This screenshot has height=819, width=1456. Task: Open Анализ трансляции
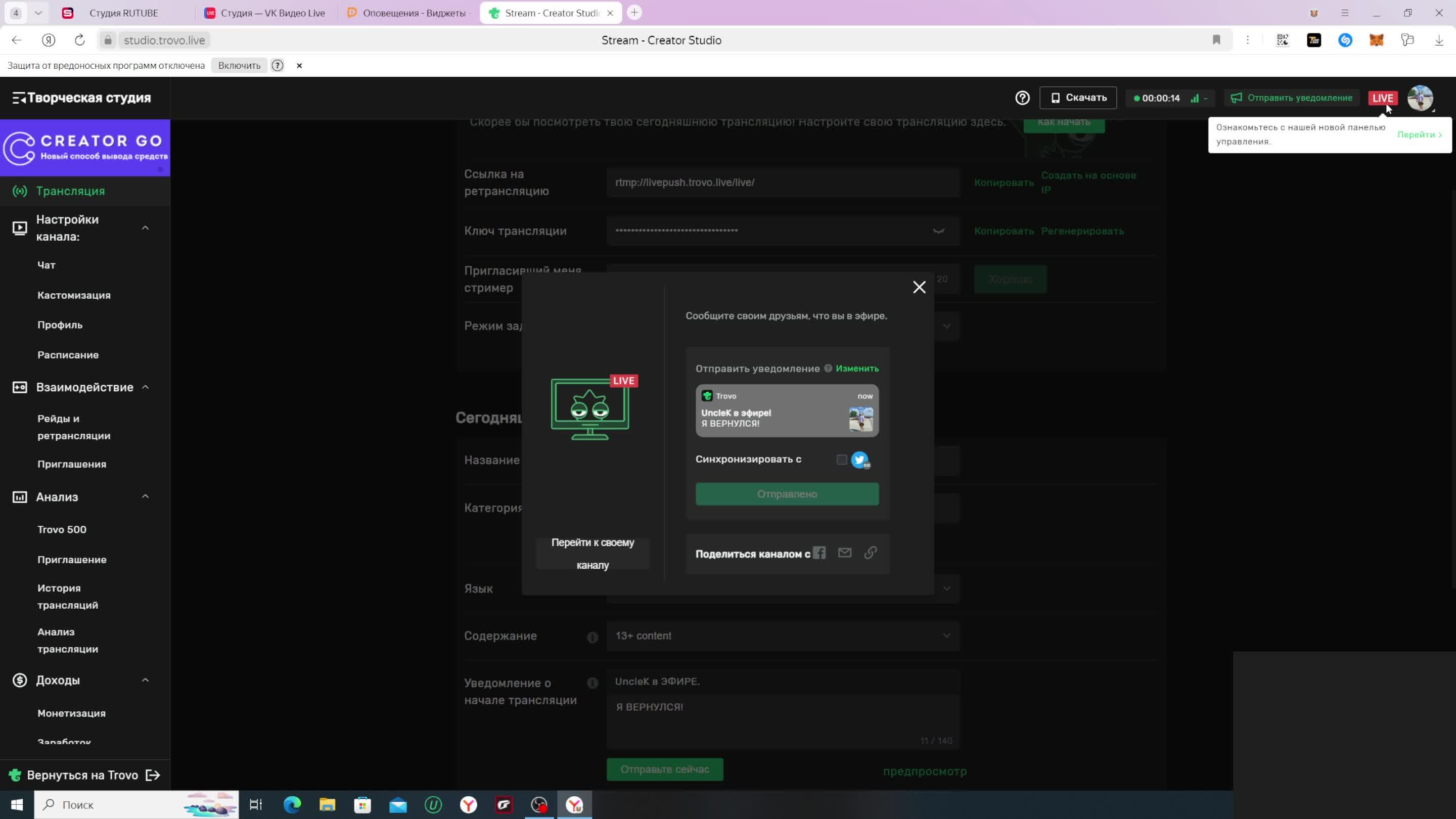click(x=68, y=641)
